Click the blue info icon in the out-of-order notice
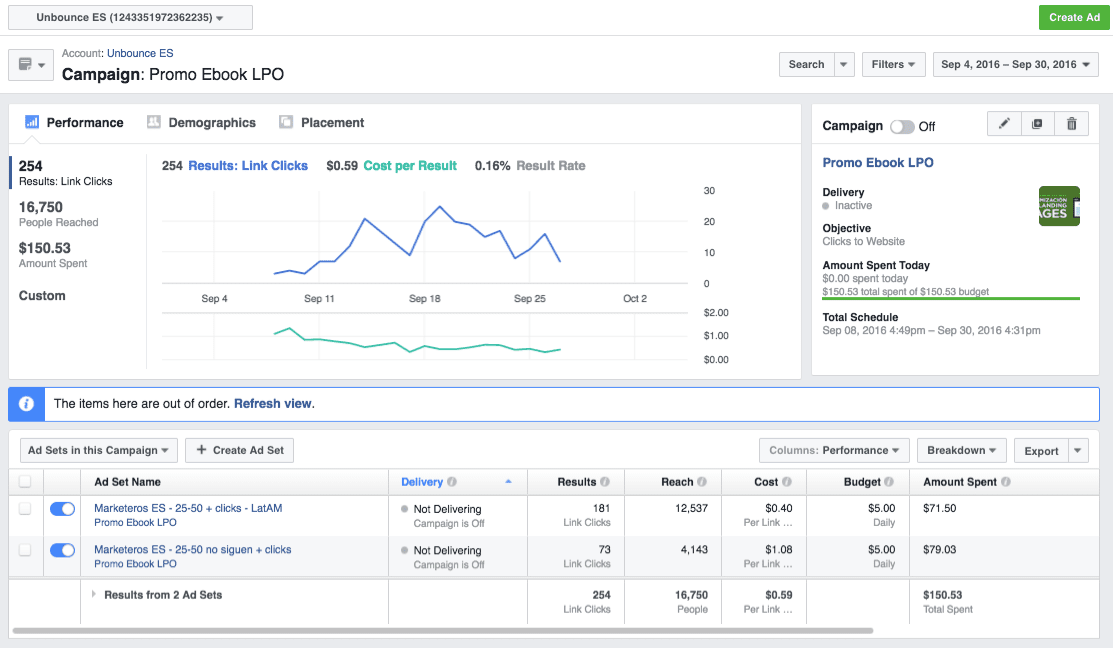 point(26,404)
